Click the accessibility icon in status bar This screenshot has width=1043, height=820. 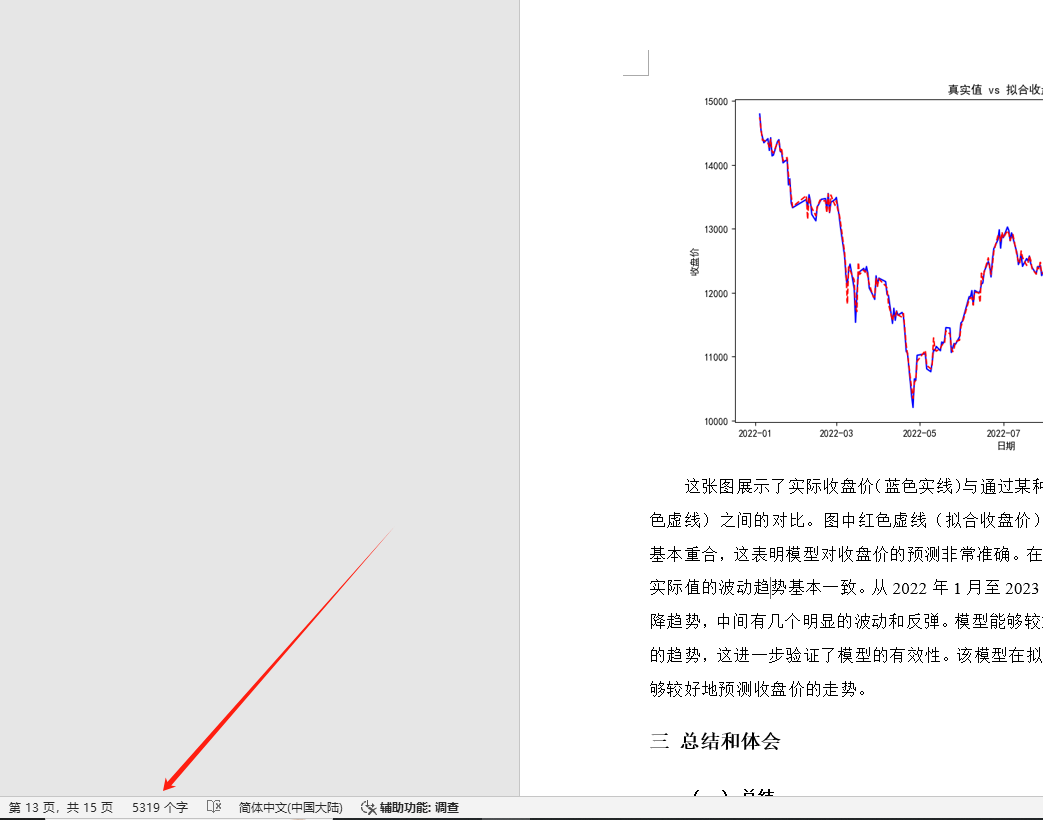(369, 807)
